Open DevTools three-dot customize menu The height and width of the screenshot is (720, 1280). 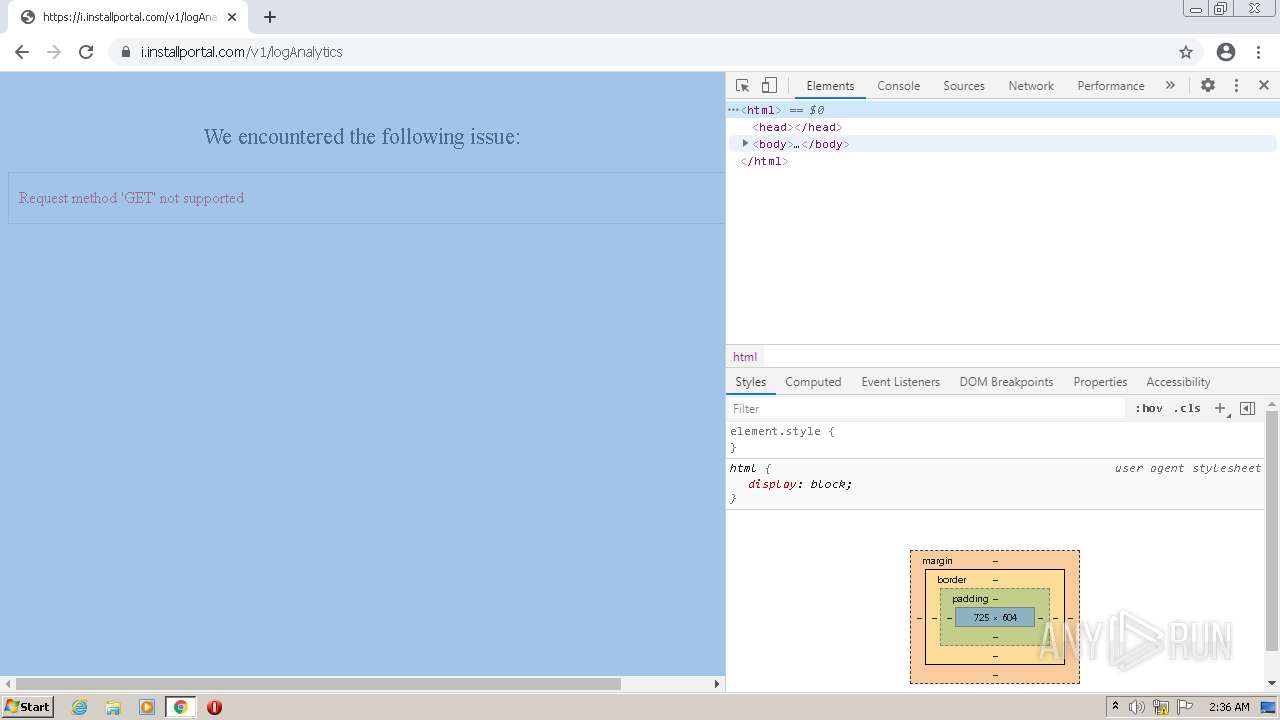1236,86
